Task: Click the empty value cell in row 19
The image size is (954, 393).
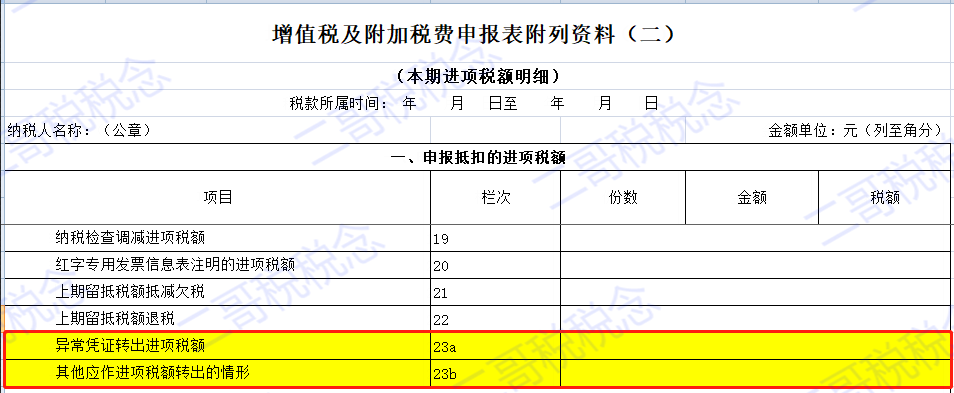Action: (756, 238)
